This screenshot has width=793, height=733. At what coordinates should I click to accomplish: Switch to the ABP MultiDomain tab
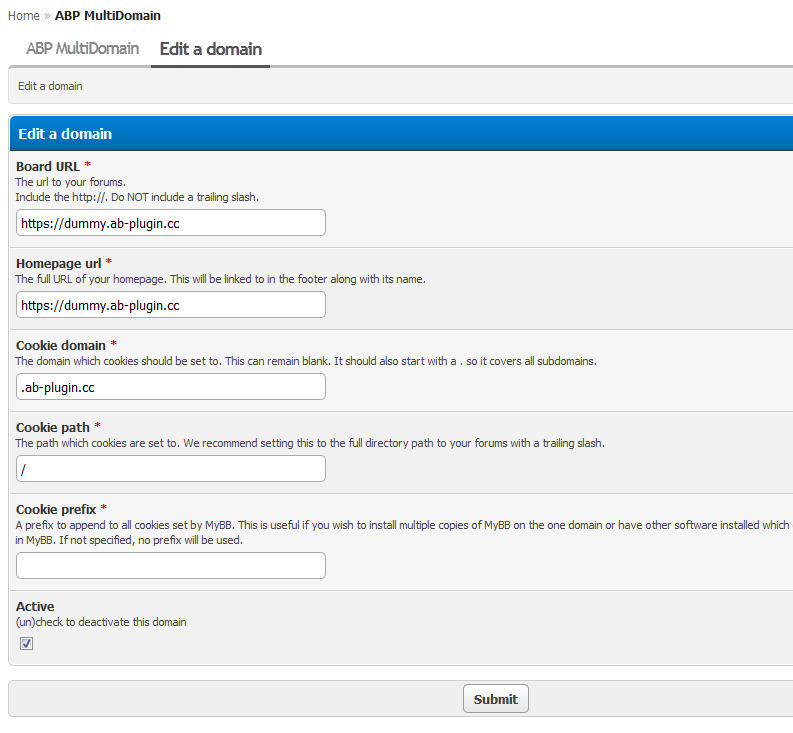82,49
